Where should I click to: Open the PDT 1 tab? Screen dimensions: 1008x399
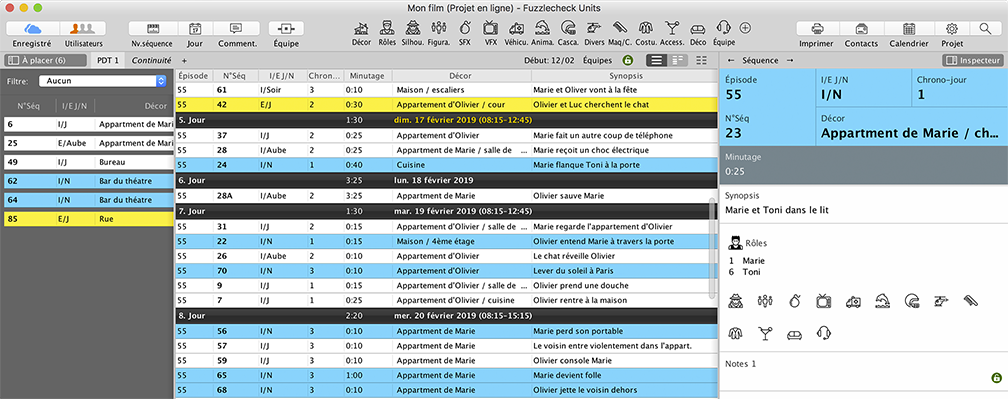point(107,60)
